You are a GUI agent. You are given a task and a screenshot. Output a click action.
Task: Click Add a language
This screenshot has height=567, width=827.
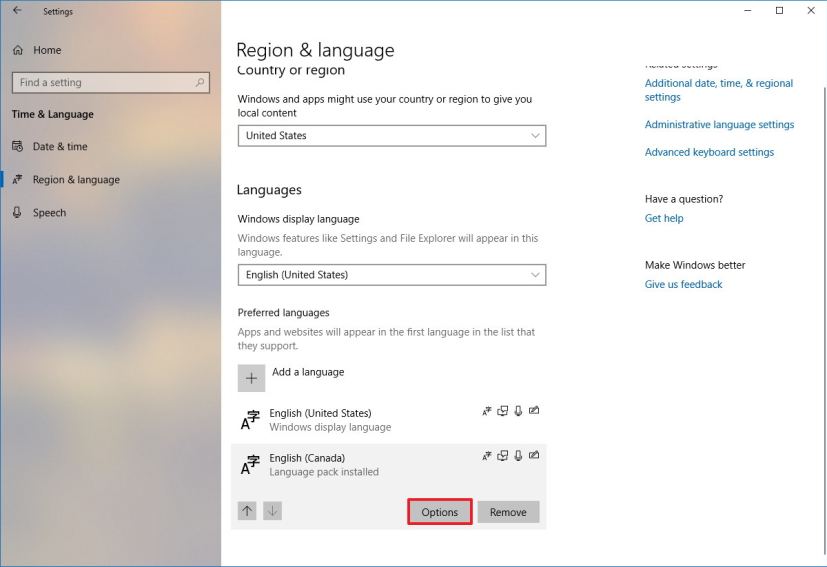click(308, 372)
